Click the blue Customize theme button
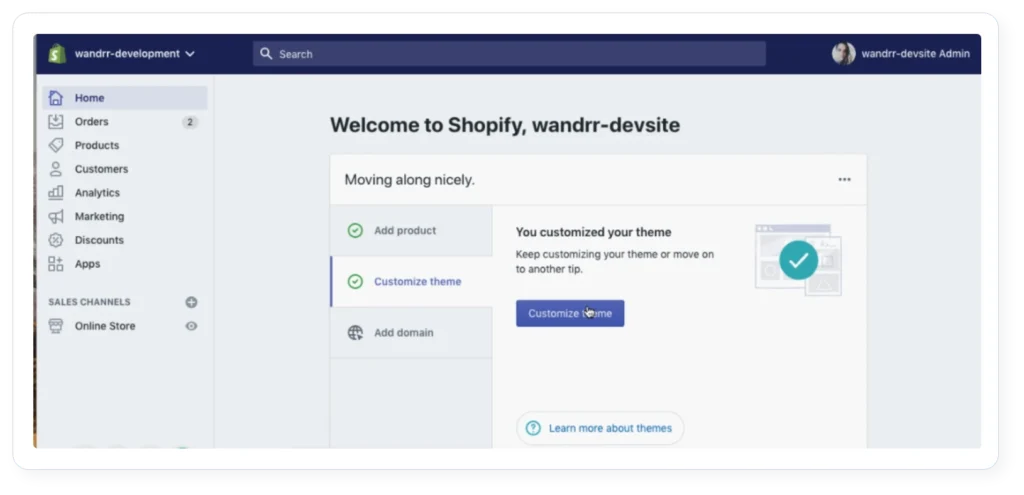 coord(570,313)
